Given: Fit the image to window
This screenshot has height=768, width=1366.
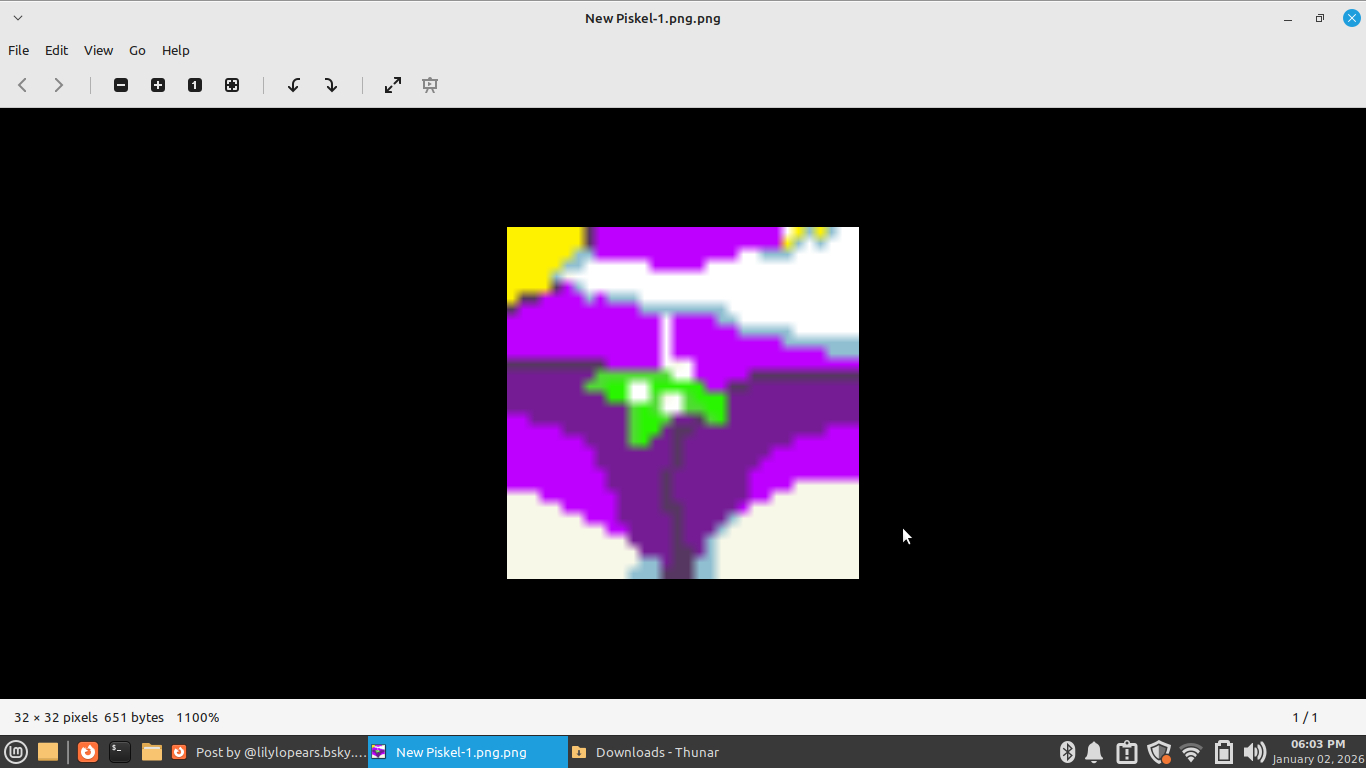Looking at the screenshot, I should coord(232,85).
